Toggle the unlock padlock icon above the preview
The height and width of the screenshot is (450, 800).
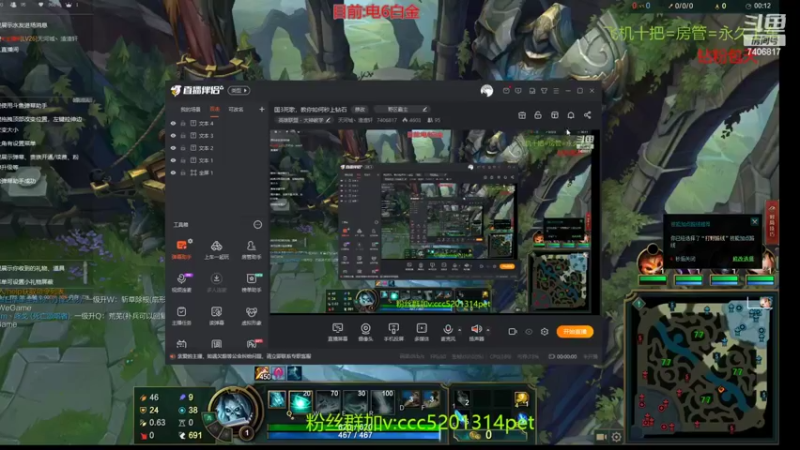(538, 115)
